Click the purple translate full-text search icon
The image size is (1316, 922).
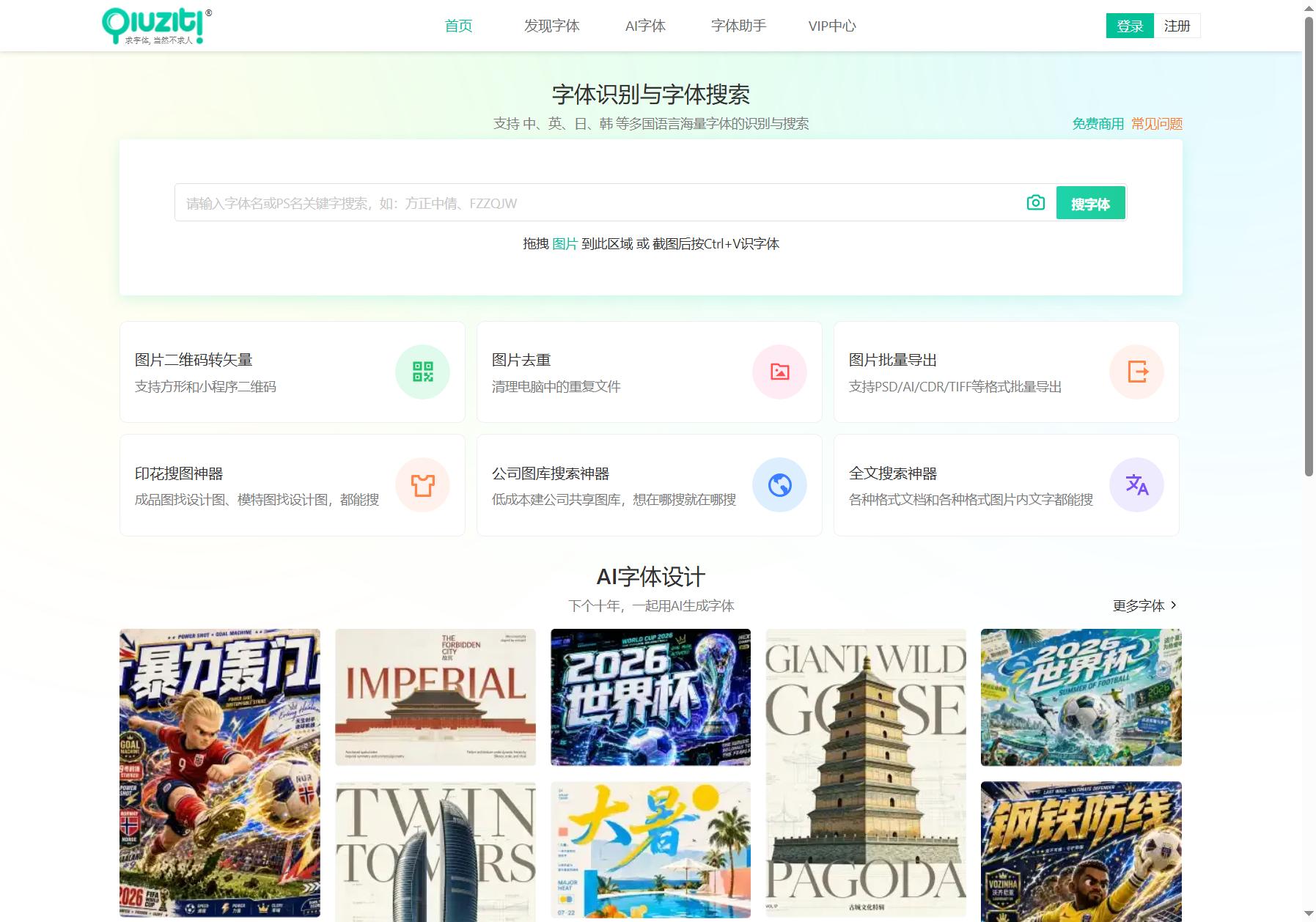coord(1136,484)
